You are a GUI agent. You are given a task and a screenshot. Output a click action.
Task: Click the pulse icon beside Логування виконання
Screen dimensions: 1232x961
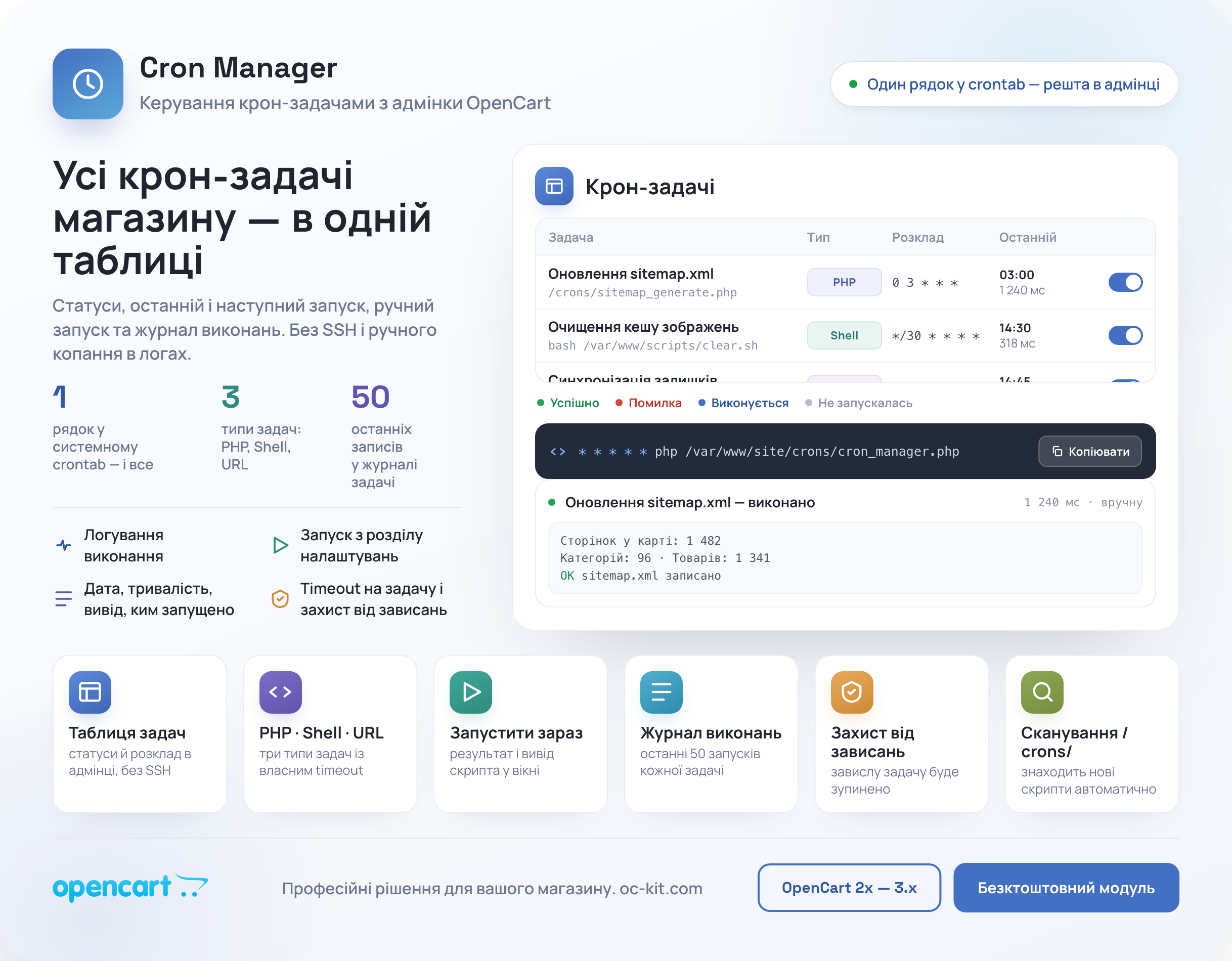[64, 545]
